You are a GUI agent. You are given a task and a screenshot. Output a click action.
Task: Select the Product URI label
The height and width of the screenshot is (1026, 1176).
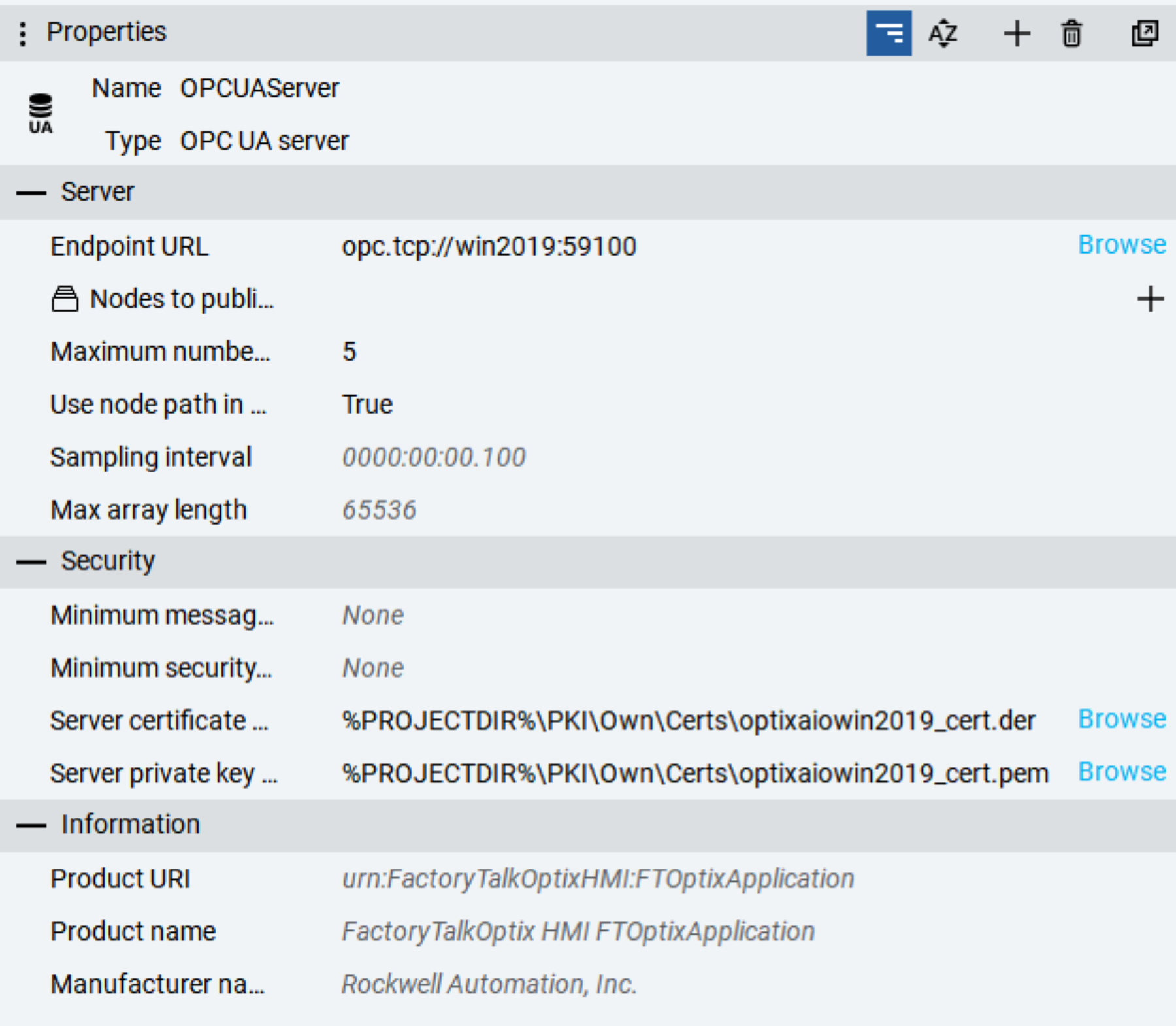(x=120, y=879)
